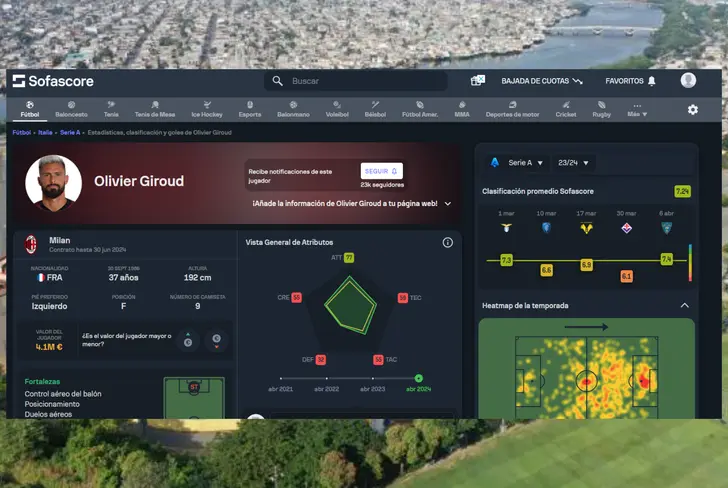Follow the Serie A breadcrumb link

(x=70, y=133)
